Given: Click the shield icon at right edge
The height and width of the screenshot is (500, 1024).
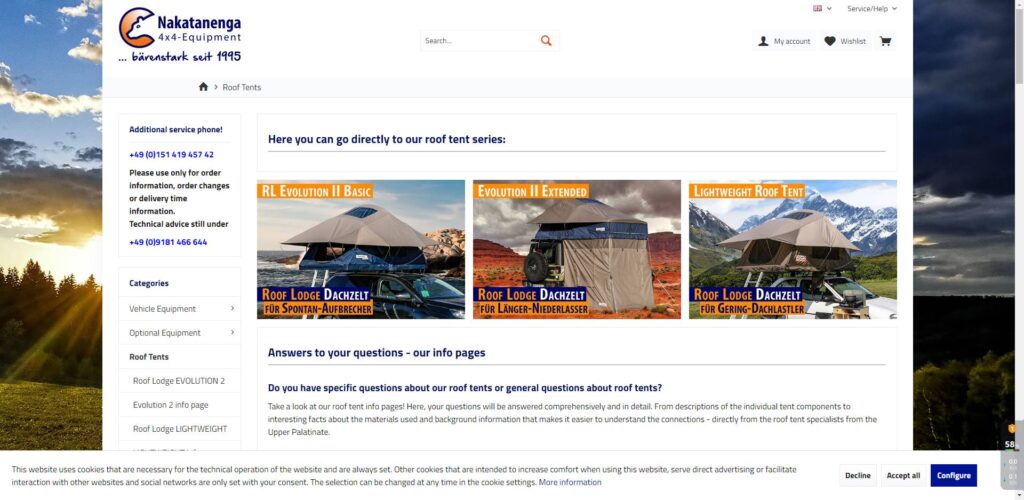Looking at the screenshot, I should pyautogui.click(x=1012, y=429).
